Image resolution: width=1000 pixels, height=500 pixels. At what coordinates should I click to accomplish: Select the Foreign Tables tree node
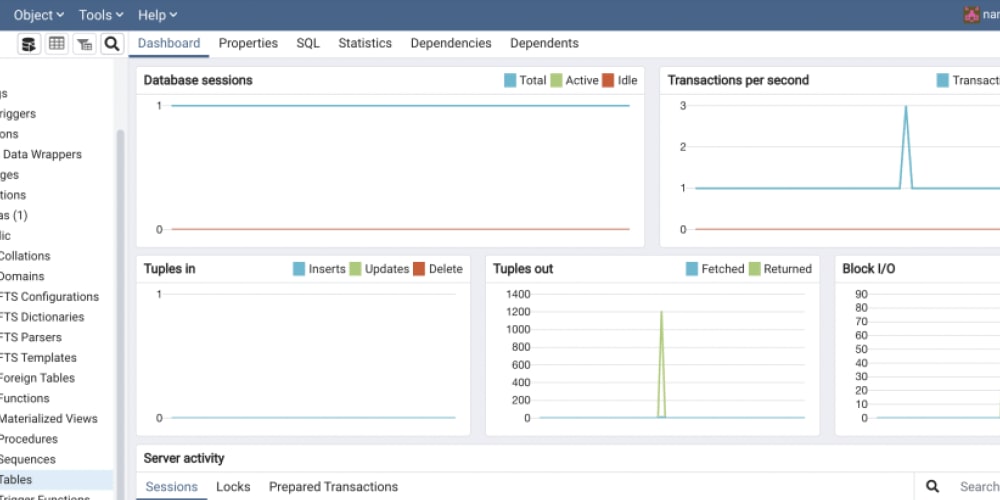[37, 378]
